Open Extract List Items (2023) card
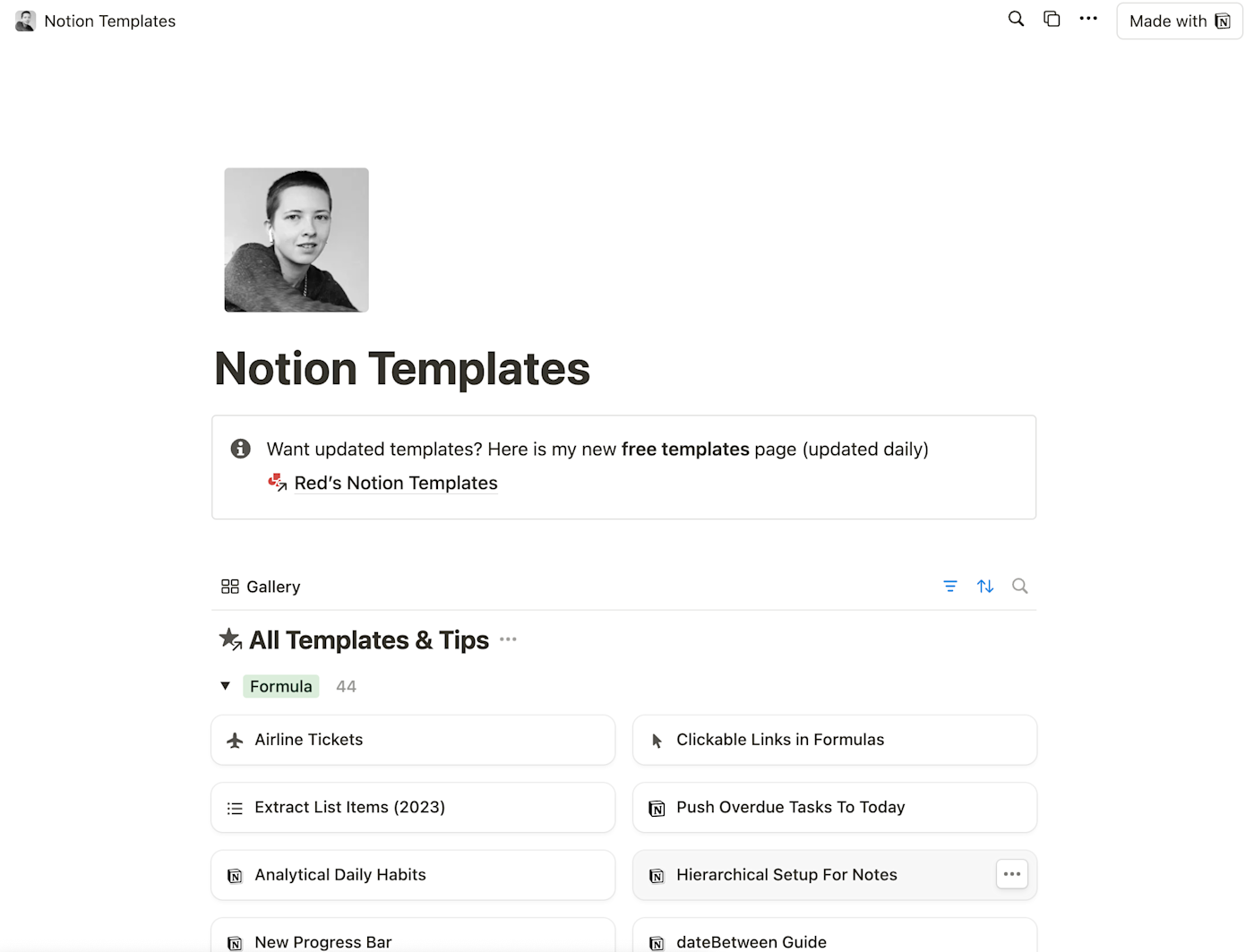The width and height of the screenshot is (1254, 952). coord(413,808)
